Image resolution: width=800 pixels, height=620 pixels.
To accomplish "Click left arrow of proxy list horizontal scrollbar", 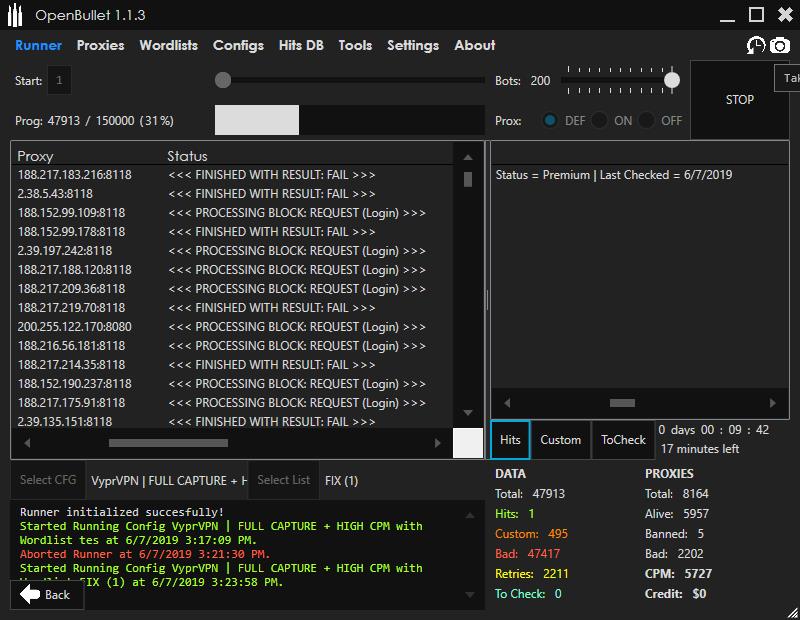I will (x=28, y=443).
